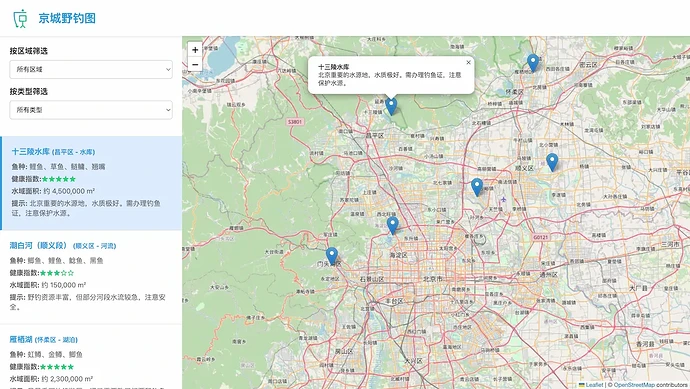Click the popup description about 水源地
Viewport: 690px width, 389px height.
[x=389, y=79]
